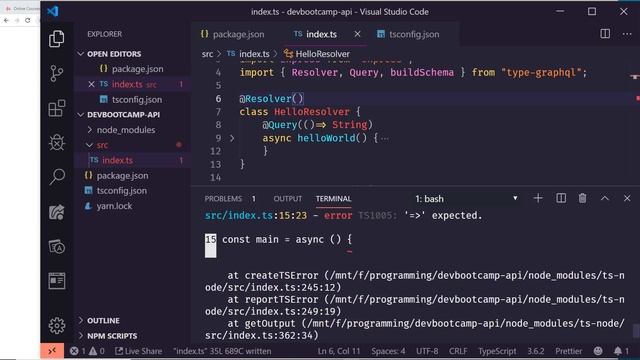640x360 pixels.
Task: Click the remote window indicator in status bar
Action: (x=52, y=351)
